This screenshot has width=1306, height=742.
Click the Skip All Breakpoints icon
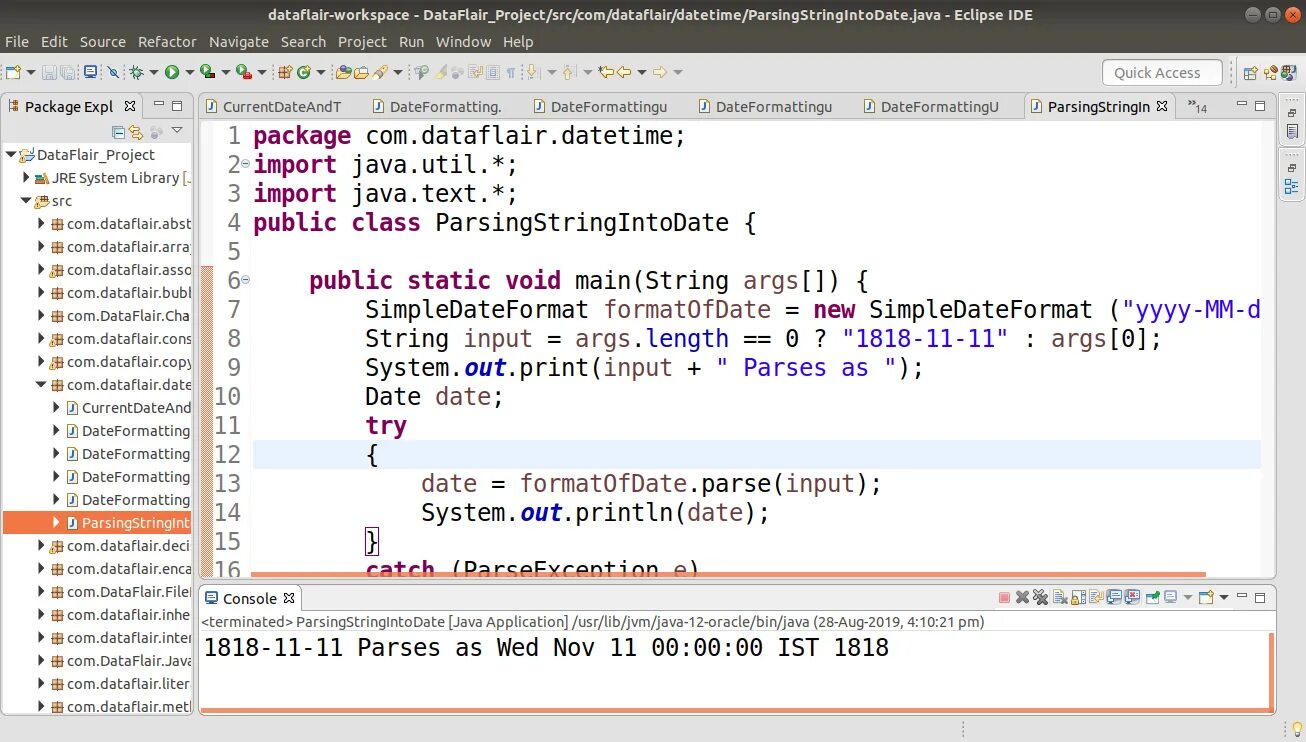113,72
